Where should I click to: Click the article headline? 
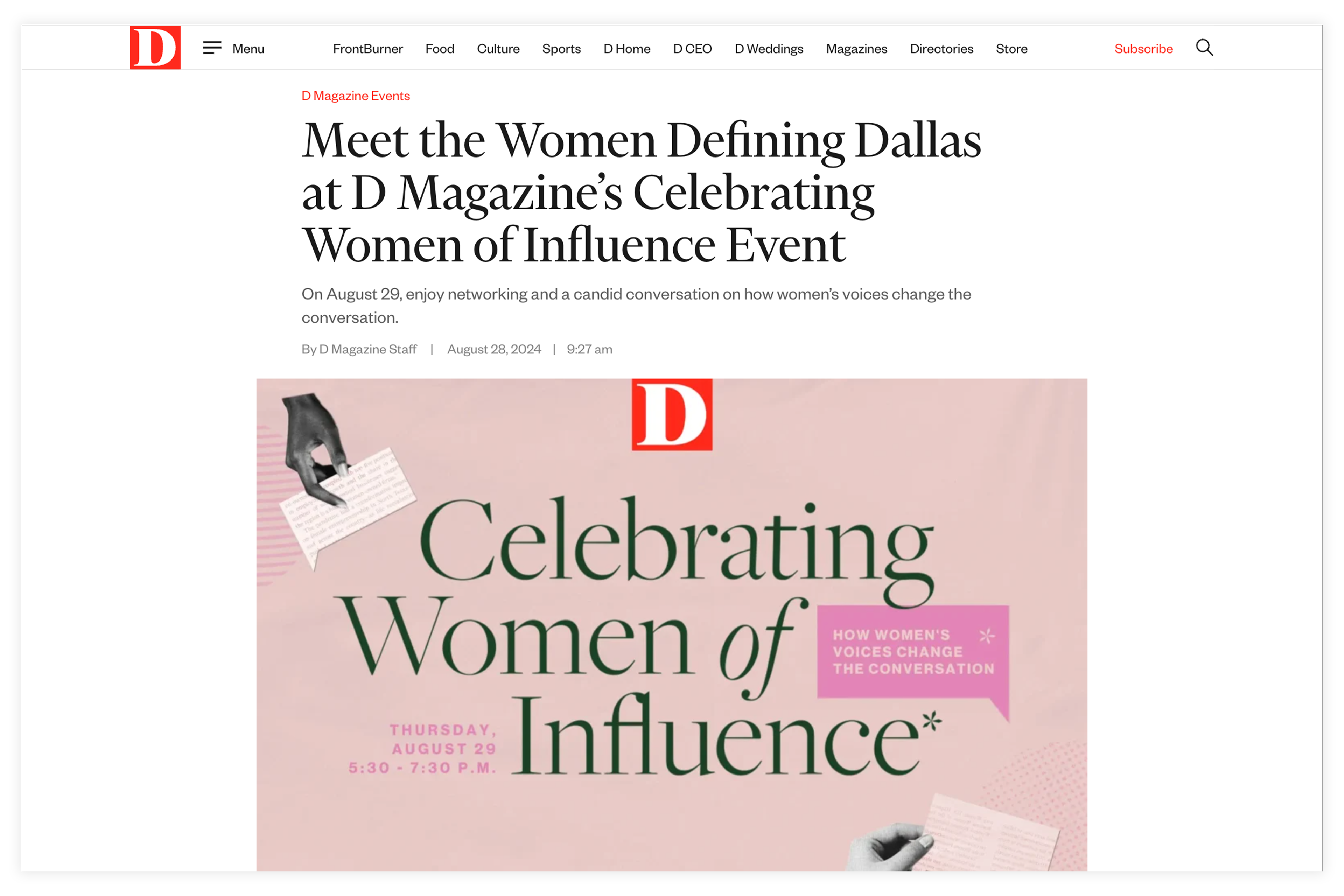(x=641, y=192)
